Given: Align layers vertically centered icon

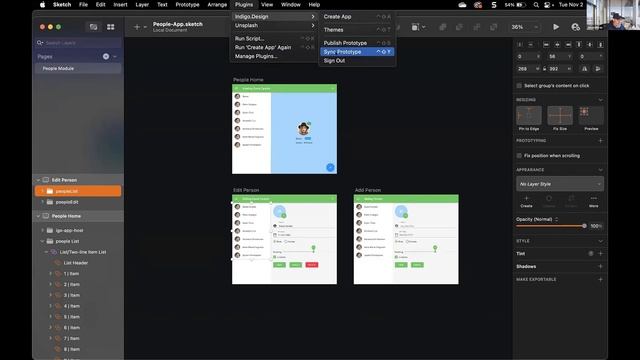Looking at the screenshot, I should (589, 44).
